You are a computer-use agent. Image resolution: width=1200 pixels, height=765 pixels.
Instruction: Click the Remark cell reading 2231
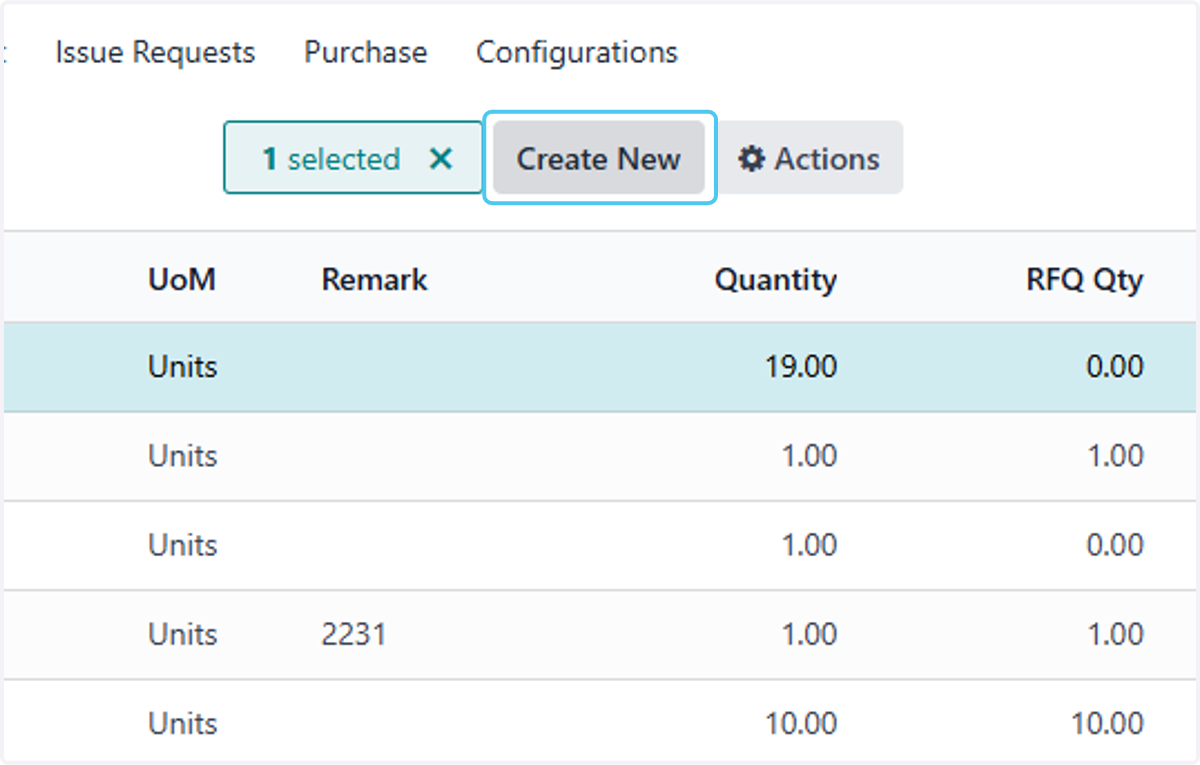click(x=354, y=634)
